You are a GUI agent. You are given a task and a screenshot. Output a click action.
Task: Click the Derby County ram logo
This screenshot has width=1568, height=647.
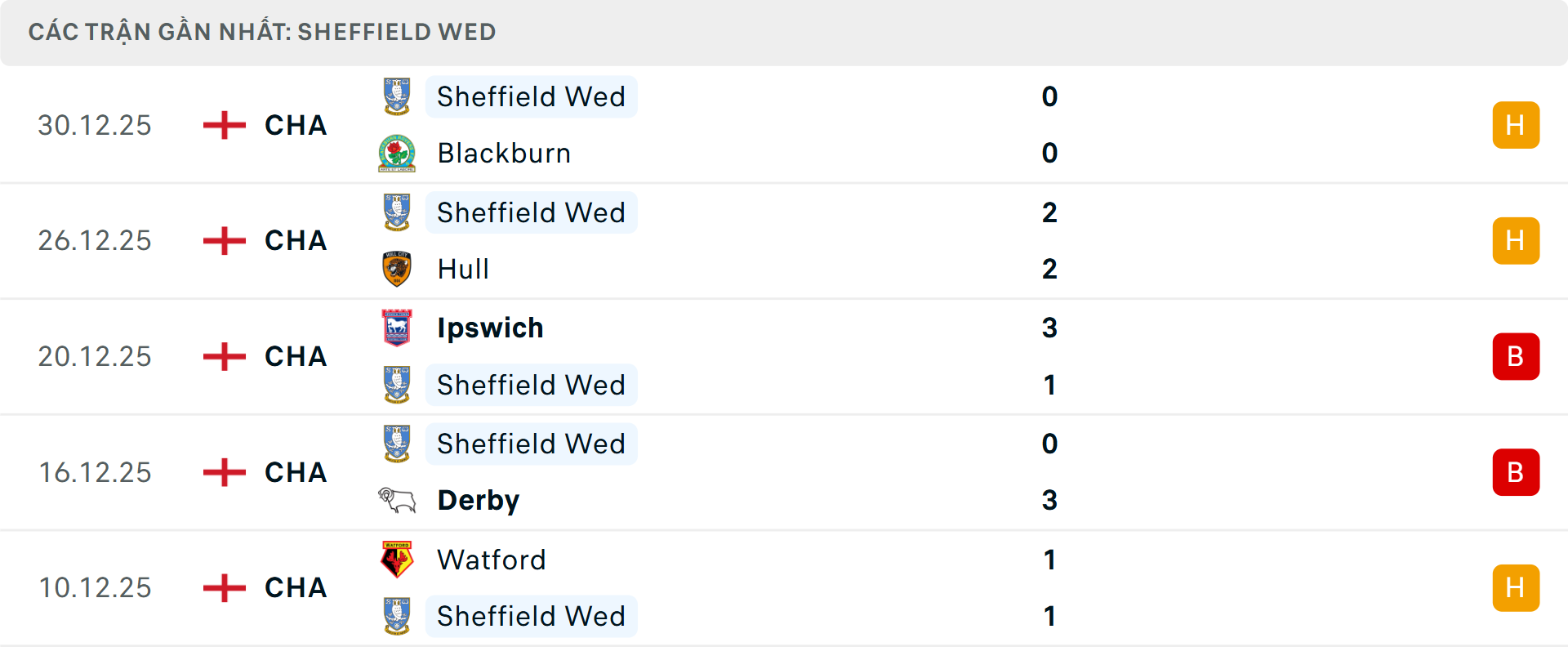pos(397,500)
